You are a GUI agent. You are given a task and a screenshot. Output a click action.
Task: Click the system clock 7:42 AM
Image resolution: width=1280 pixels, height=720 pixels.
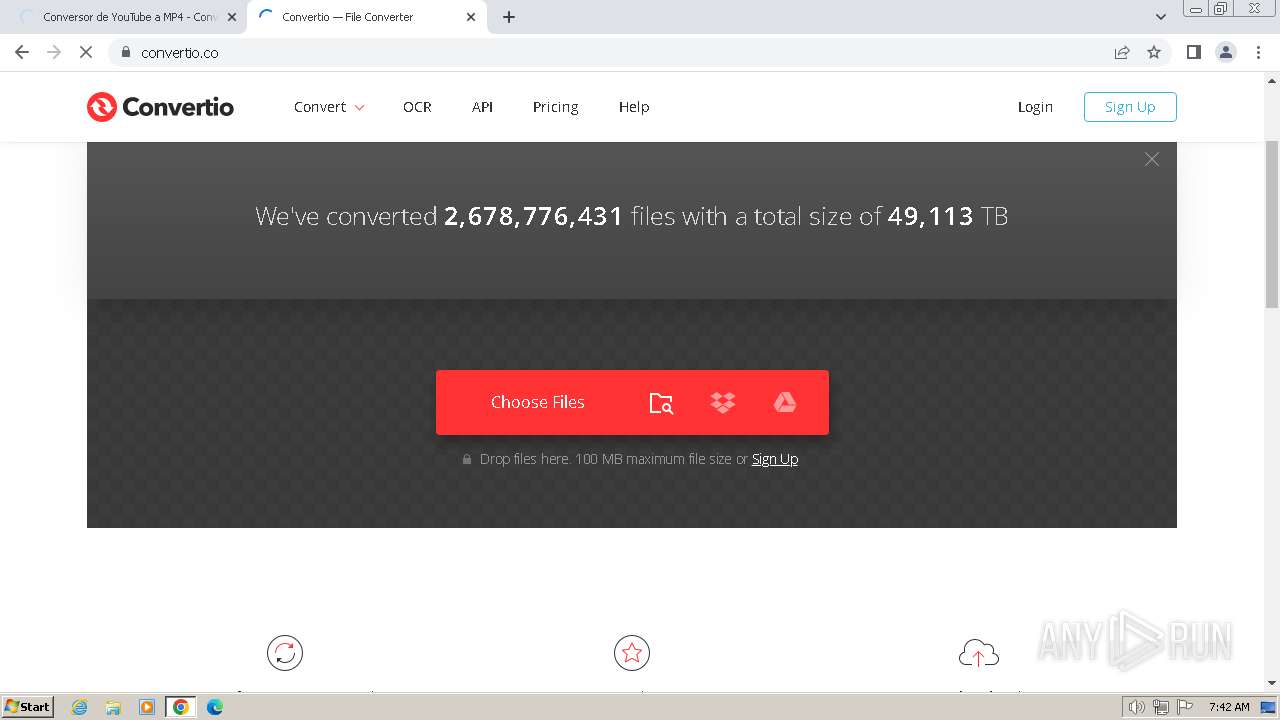pos(1229,707)
